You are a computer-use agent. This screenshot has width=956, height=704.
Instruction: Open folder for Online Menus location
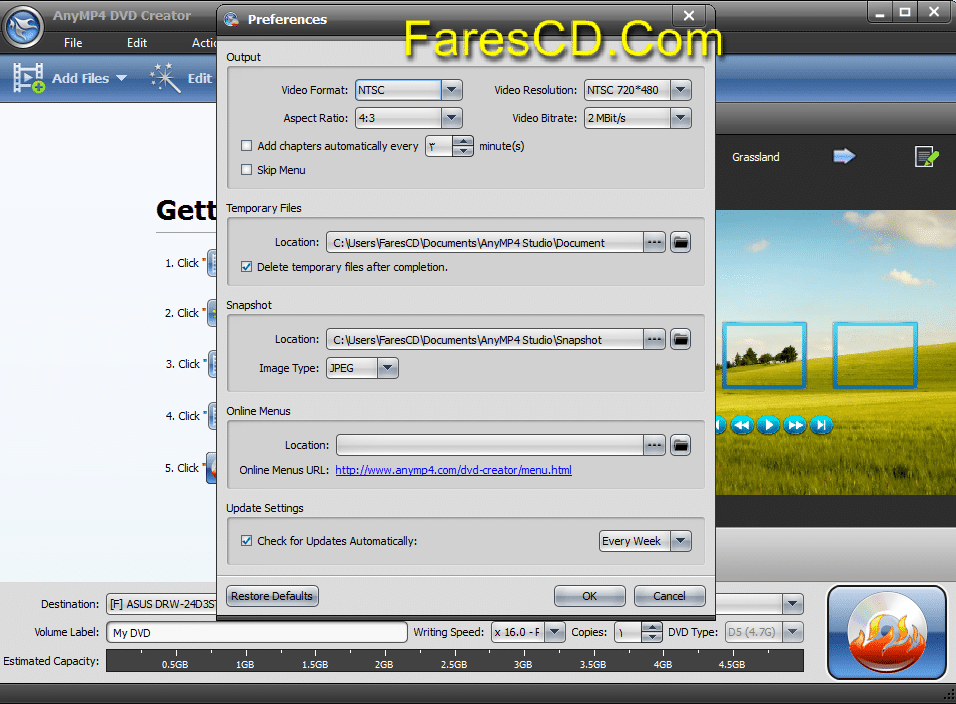click(680, 446)
